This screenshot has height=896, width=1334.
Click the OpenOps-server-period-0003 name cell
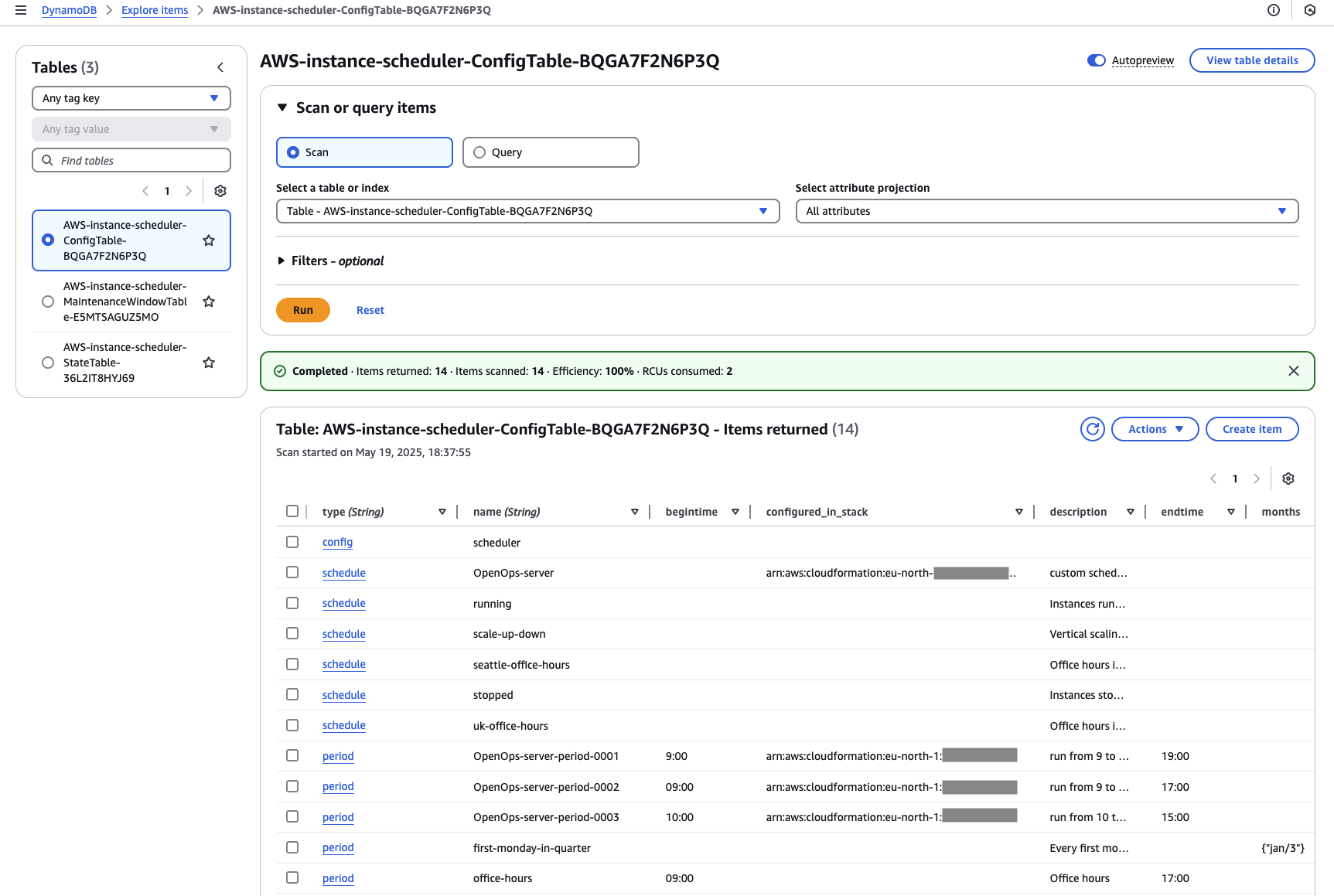coord(546,817)
